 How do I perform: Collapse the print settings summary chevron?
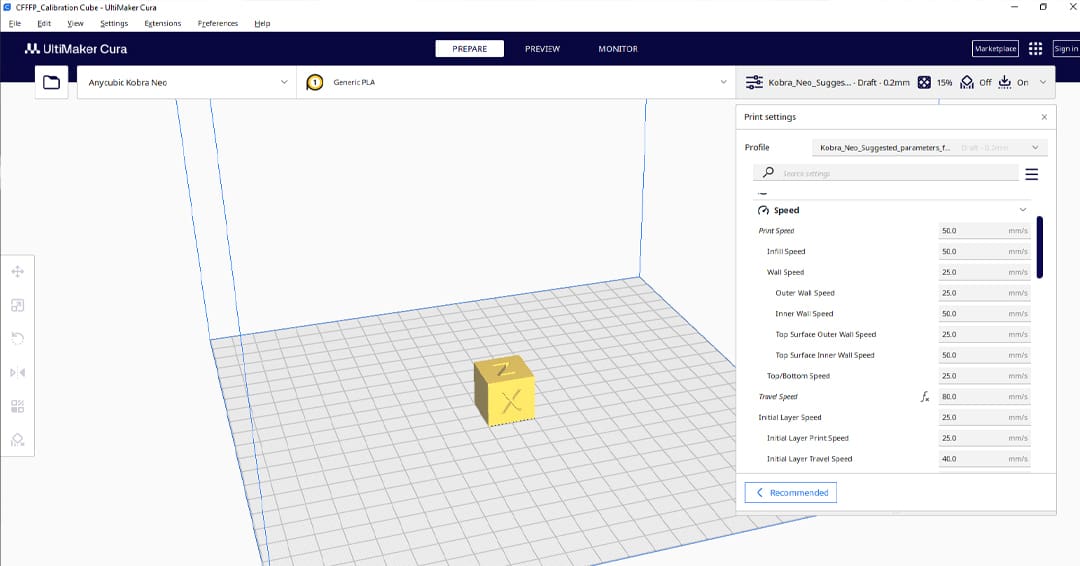pos(1043,83)
